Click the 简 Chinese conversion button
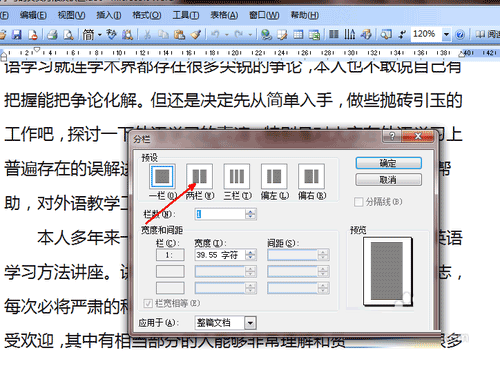Viewport: 500px width, 366px height. pyautogui.click(x=88, y=34)
